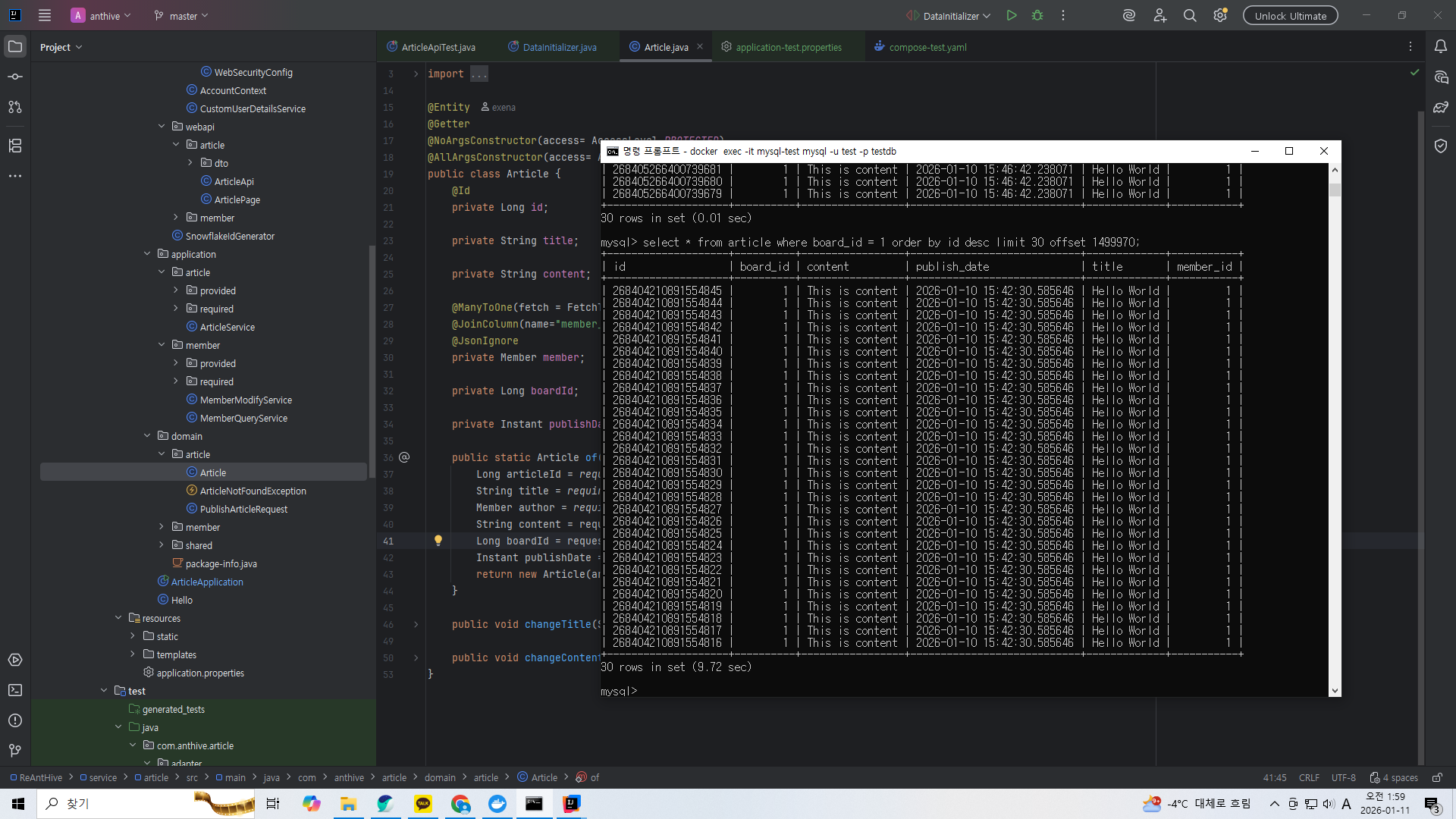Click the CRLF line separator in status bar
1456x819 pixels.
1309,777
